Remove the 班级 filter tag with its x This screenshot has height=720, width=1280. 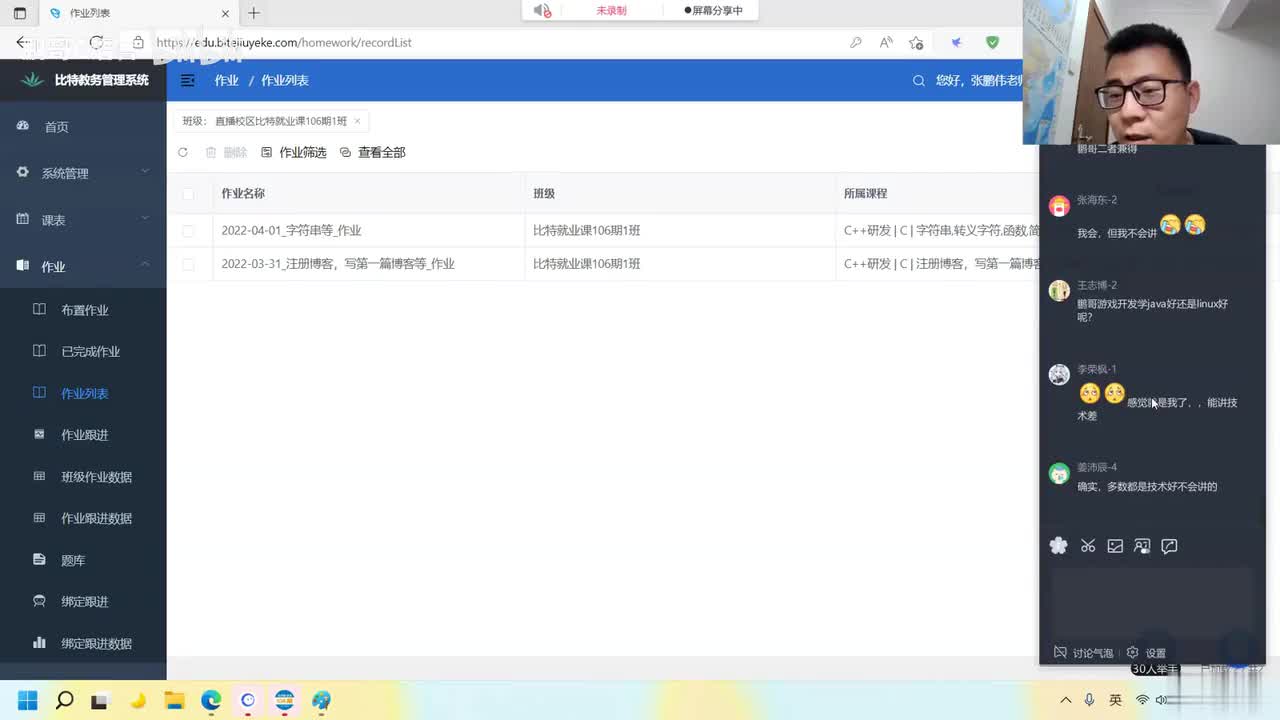[357, 121]
